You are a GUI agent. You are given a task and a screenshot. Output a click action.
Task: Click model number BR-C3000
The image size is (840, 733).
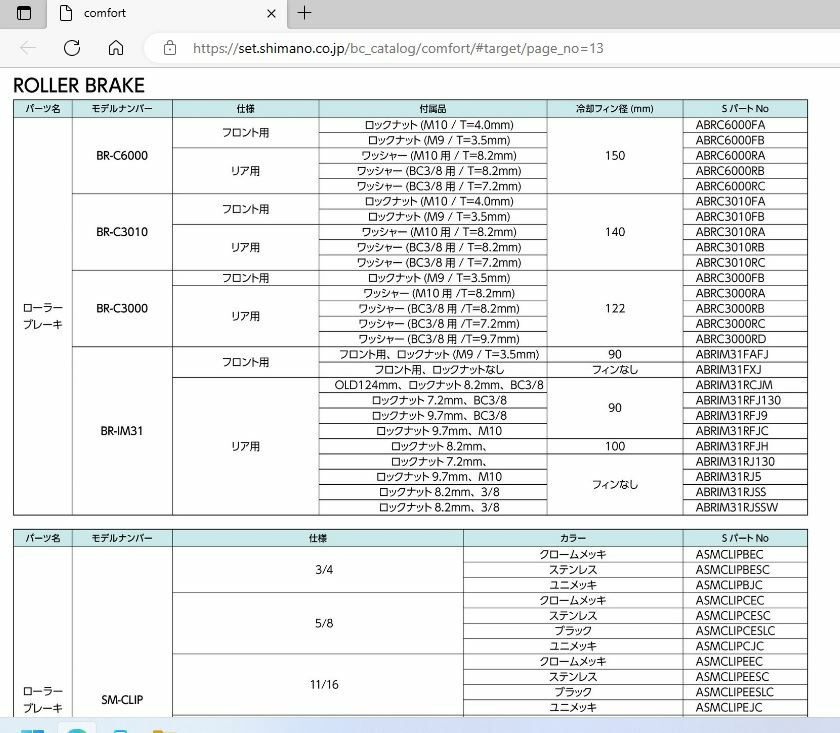[x=122, y=309]
